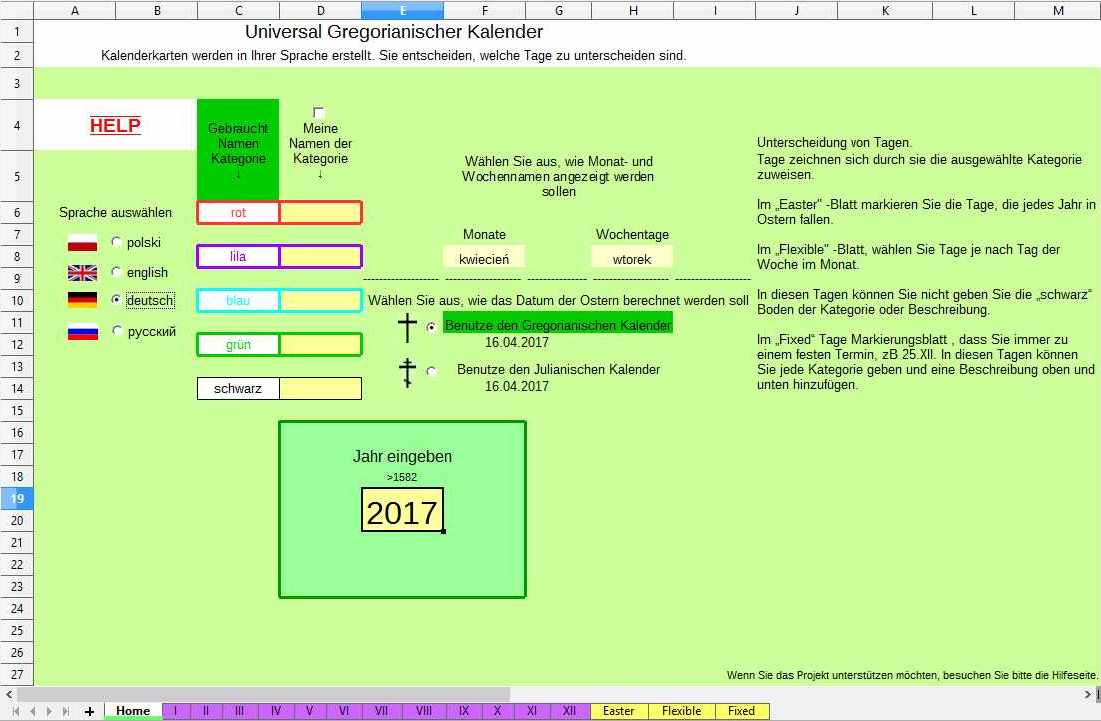Click the Orthodox cross icon
1101x721 pixels.
point(407,371)
